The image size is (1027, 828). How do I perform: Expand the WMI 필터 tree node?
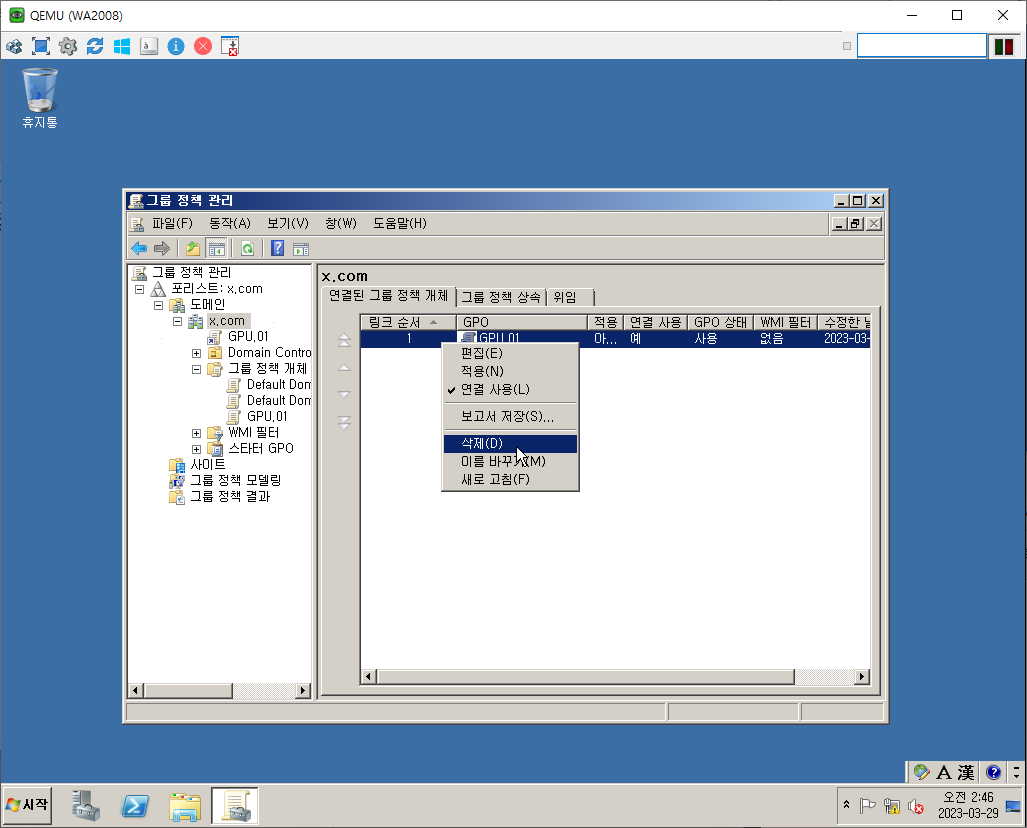[x=196, y=433]
